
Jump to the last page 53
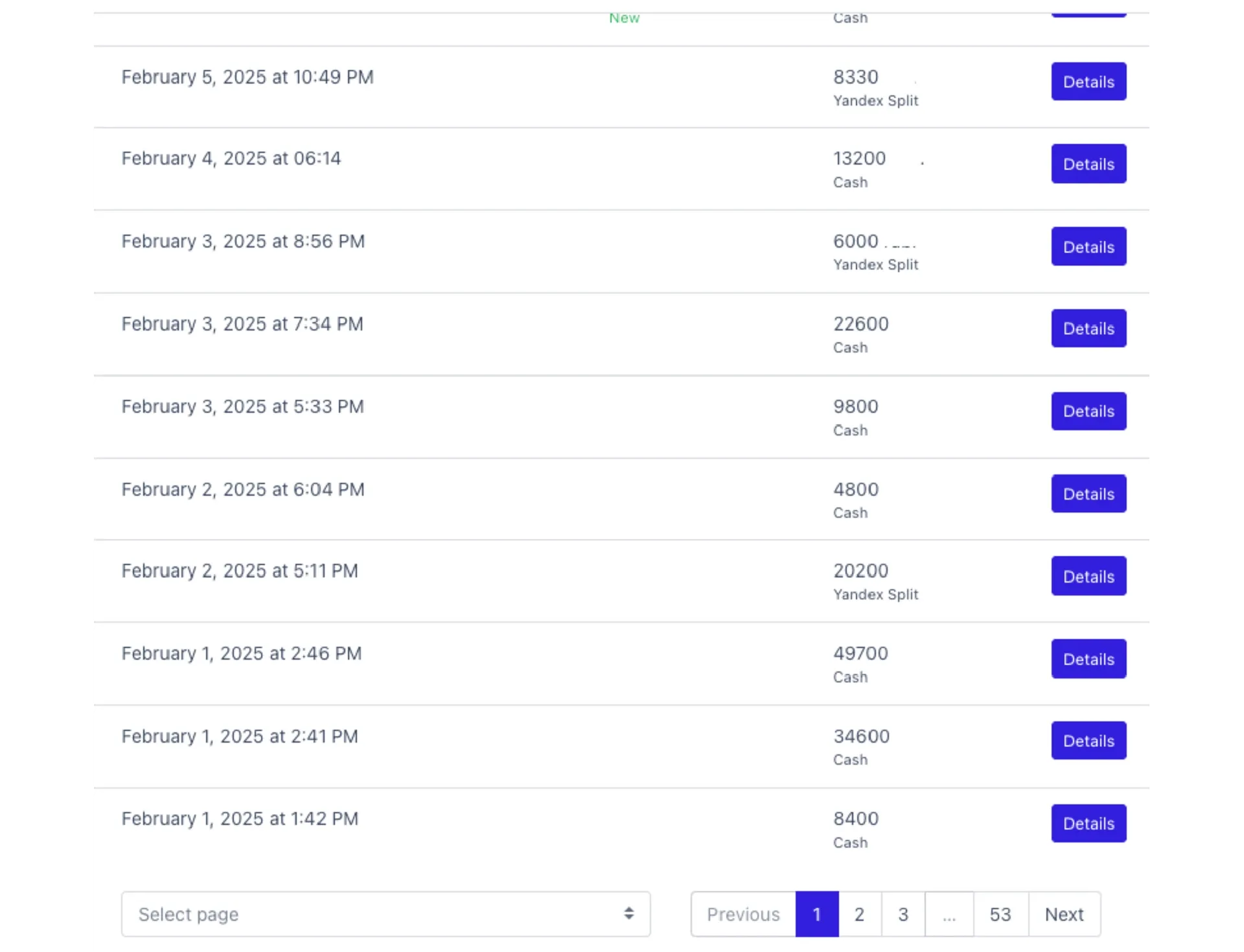[1000, 914]
